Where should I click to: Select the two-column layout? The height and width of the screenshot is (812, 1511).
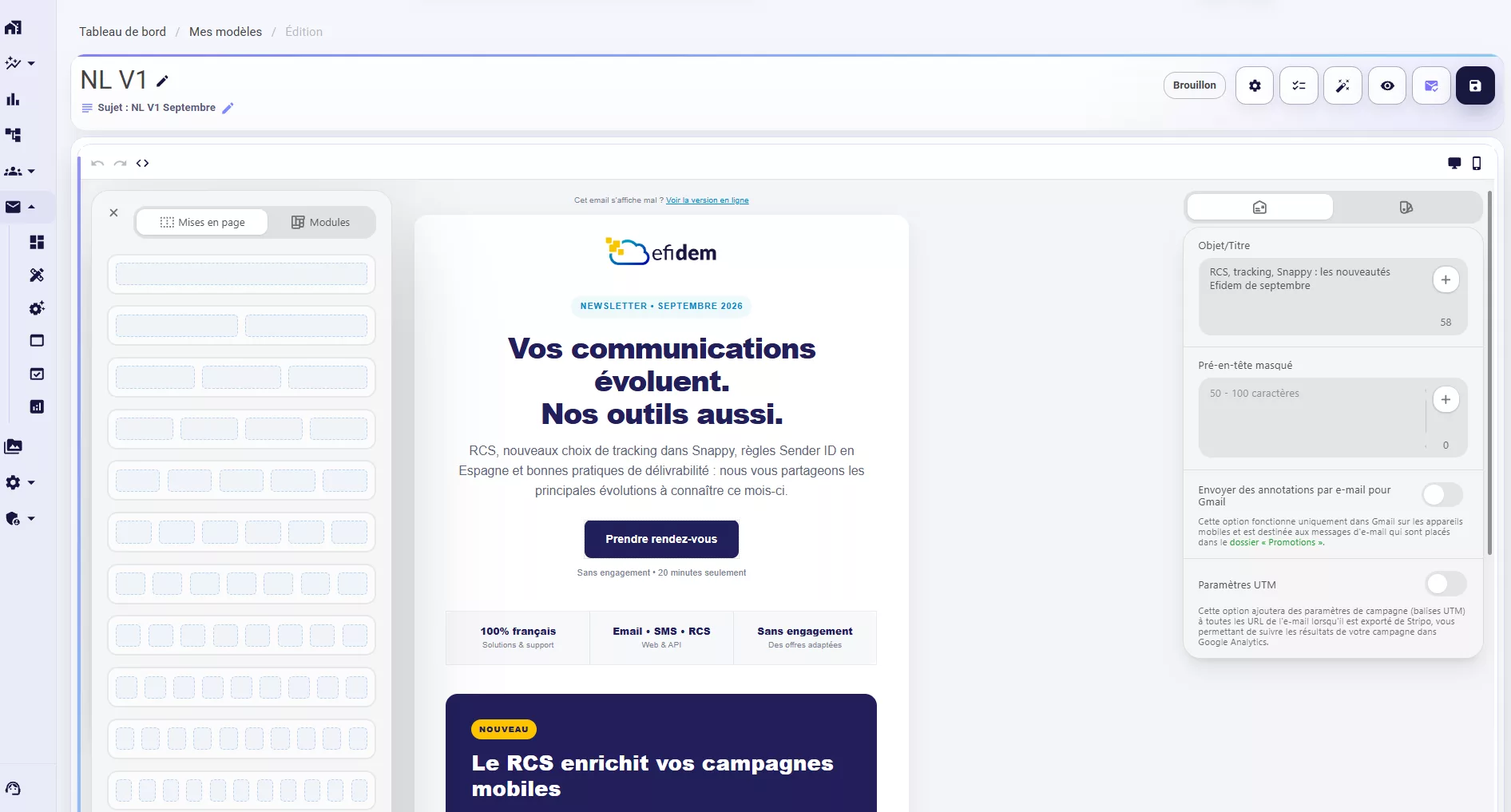pyautogui.click(x=241, y=326)
